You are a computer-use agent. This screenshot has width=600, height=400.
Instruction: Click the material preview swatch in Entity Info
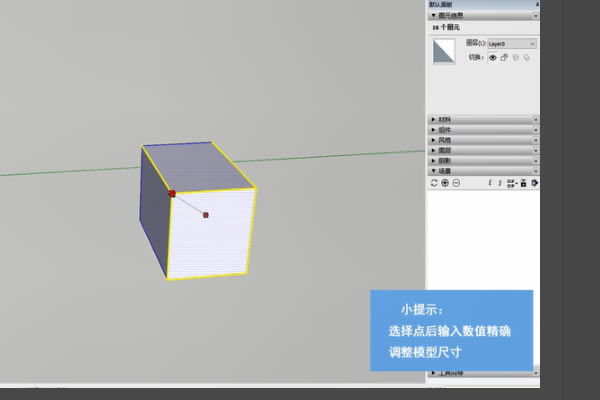click(x=444, y=51)
